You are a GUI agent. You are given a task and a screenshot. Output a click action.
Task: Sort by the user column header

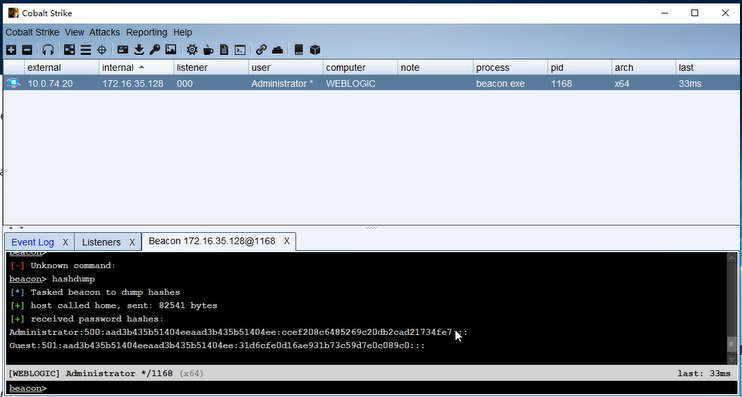click(x=286, y=68)
